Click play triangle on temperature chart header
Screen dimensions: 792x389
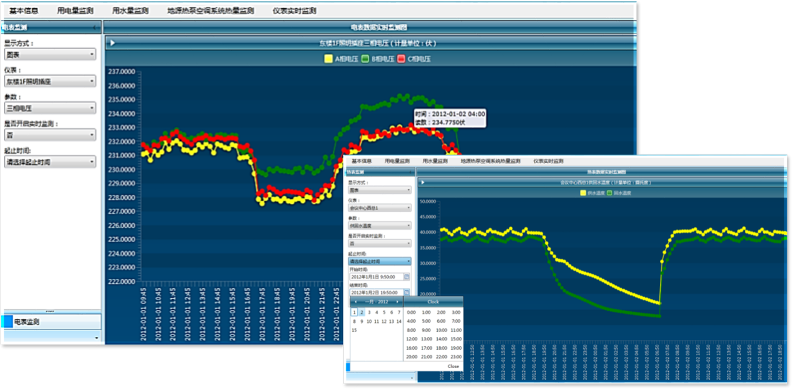[422, 182]
